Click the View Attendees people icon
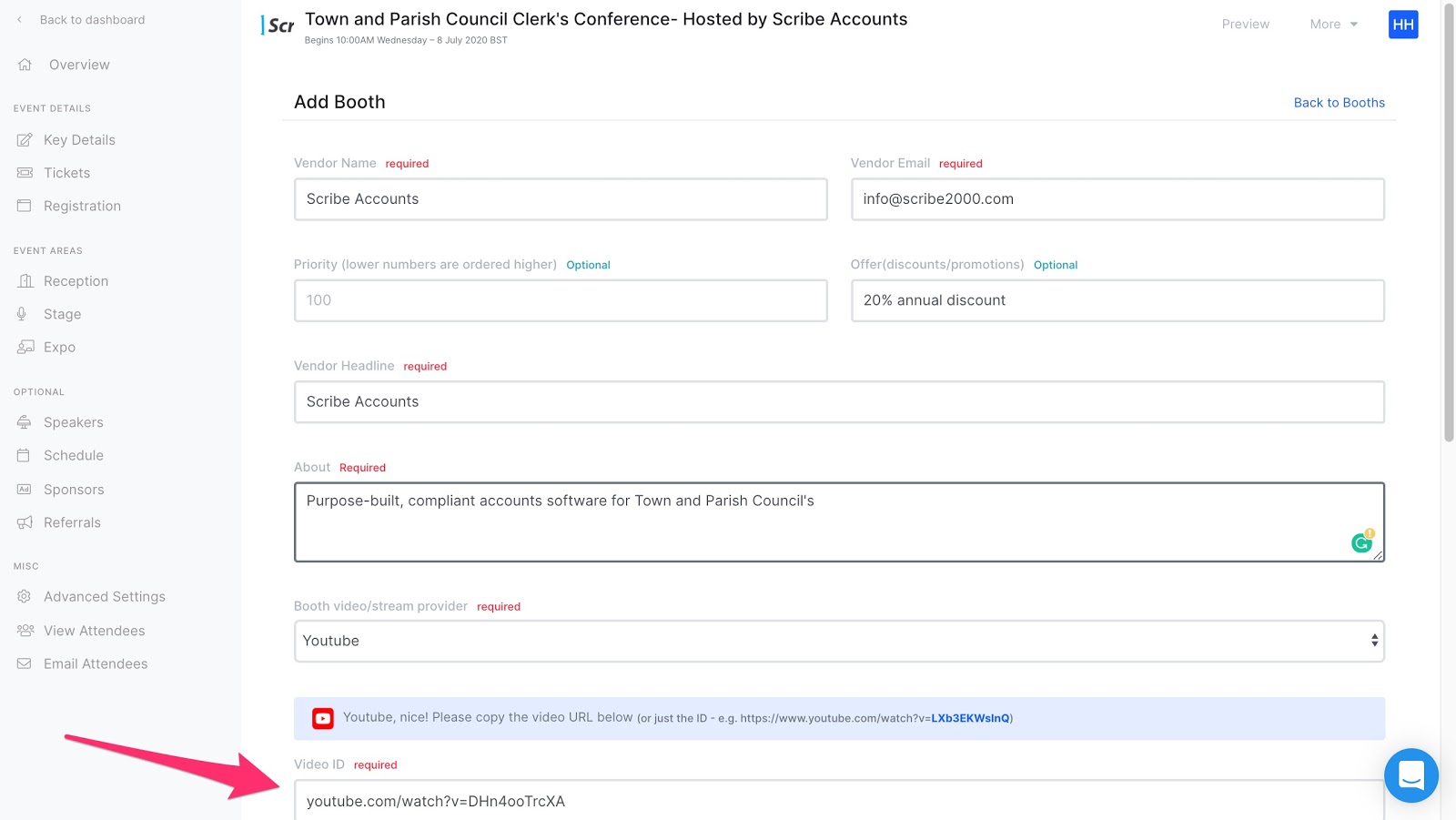1456x820 pixels. (25, 631)
